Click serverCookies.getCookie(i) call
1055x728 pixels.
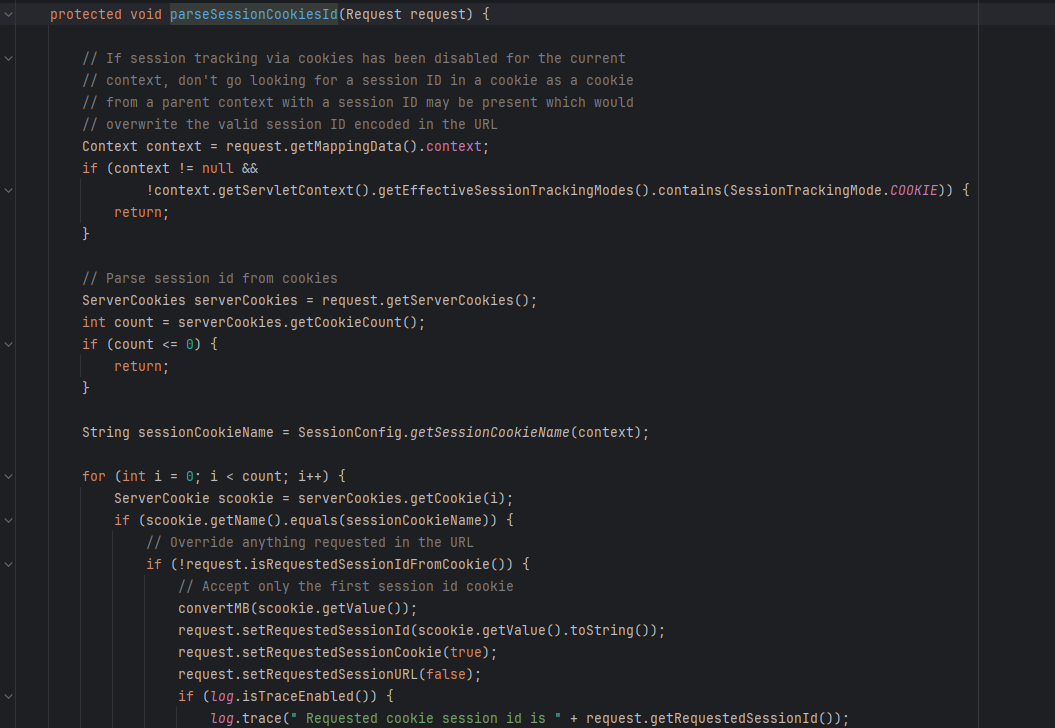(402, 499)
